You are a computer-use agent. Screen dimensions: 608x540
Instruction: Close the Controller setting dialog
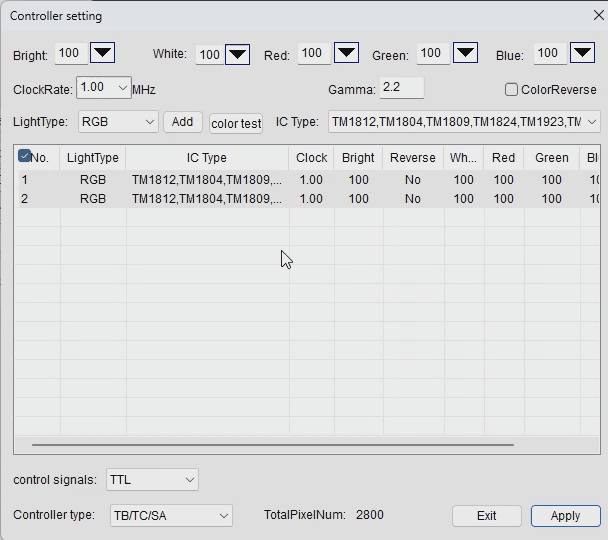click(598, 16)
